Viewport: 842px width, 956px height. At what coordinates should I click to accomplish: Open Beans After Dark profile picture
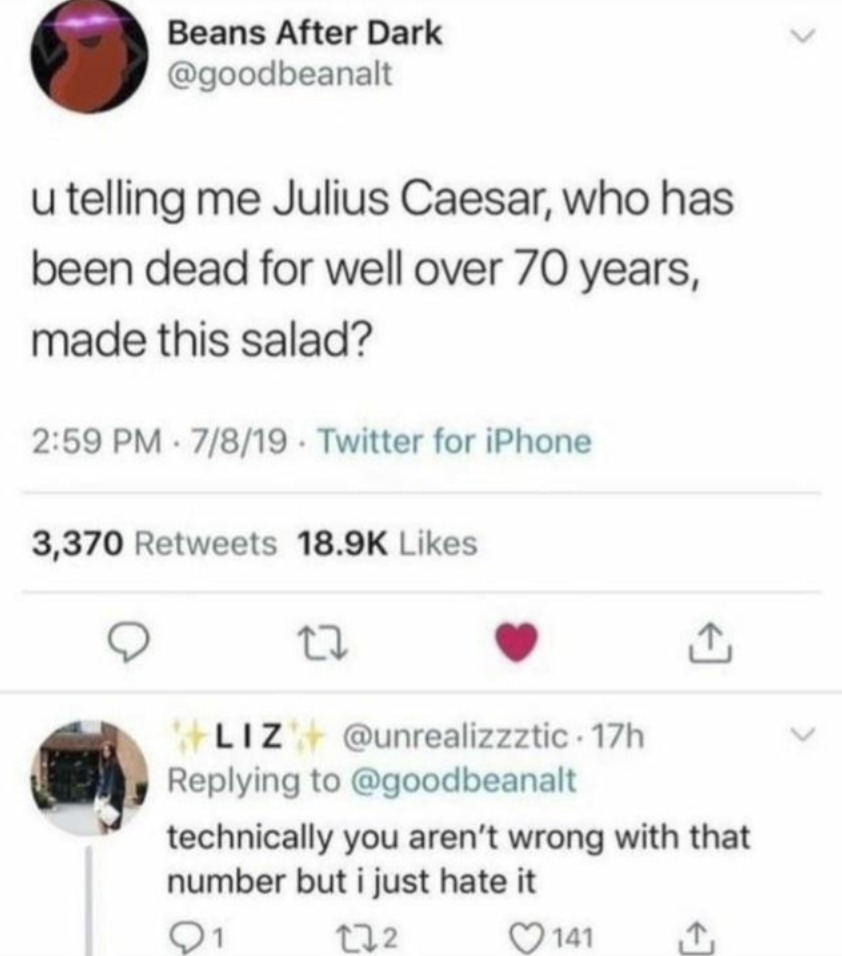88,56
